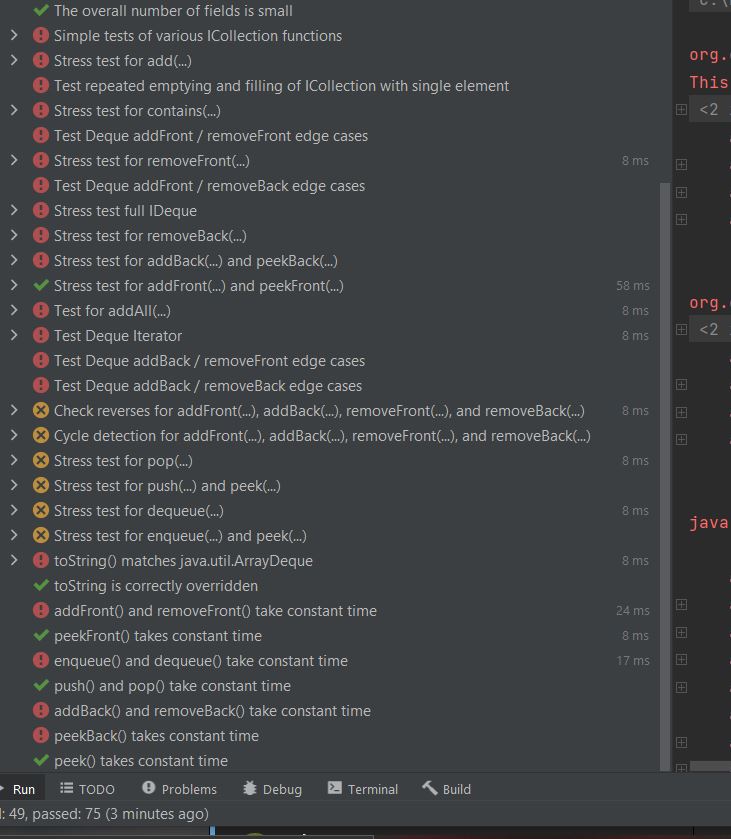731x839 pixels.
Task: Expand 'Simple tests of various ICollection functions' node
Action: click(x=14, y=36)
